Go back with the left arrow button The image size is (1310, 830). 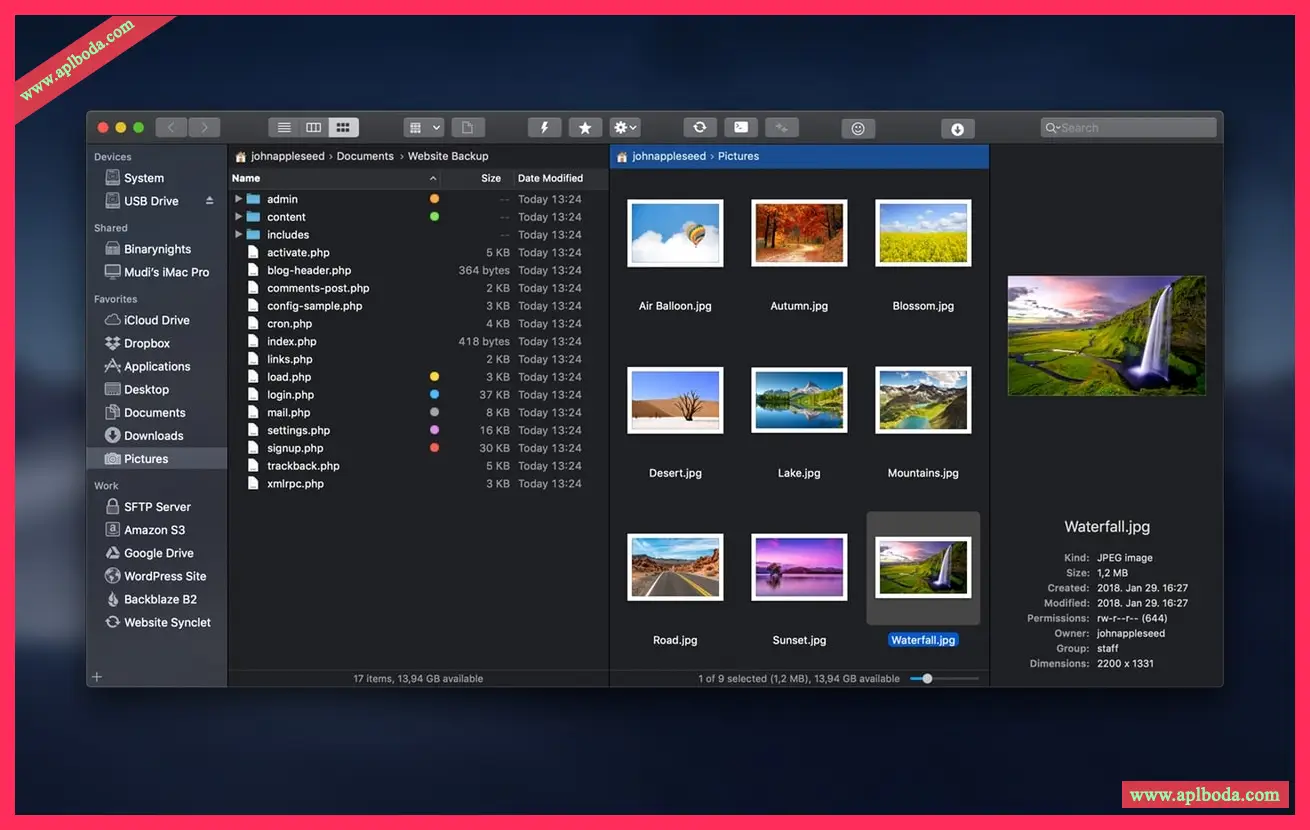(x=171, y=127)
